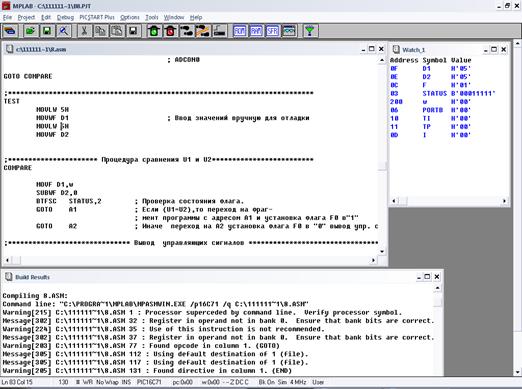The image size is (522, 389).
Task: Open the Project menu
Action: (26, 17)
